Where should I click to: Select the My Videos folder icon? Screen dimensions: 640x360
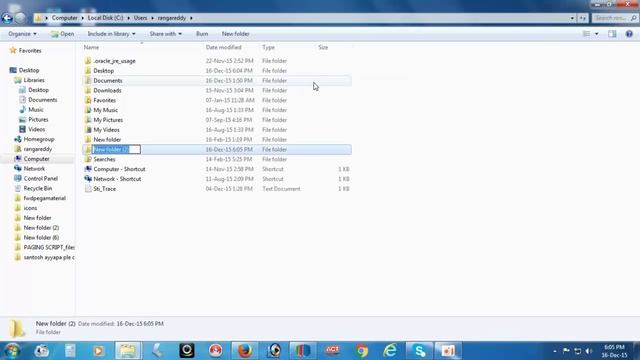click(88, 129)
